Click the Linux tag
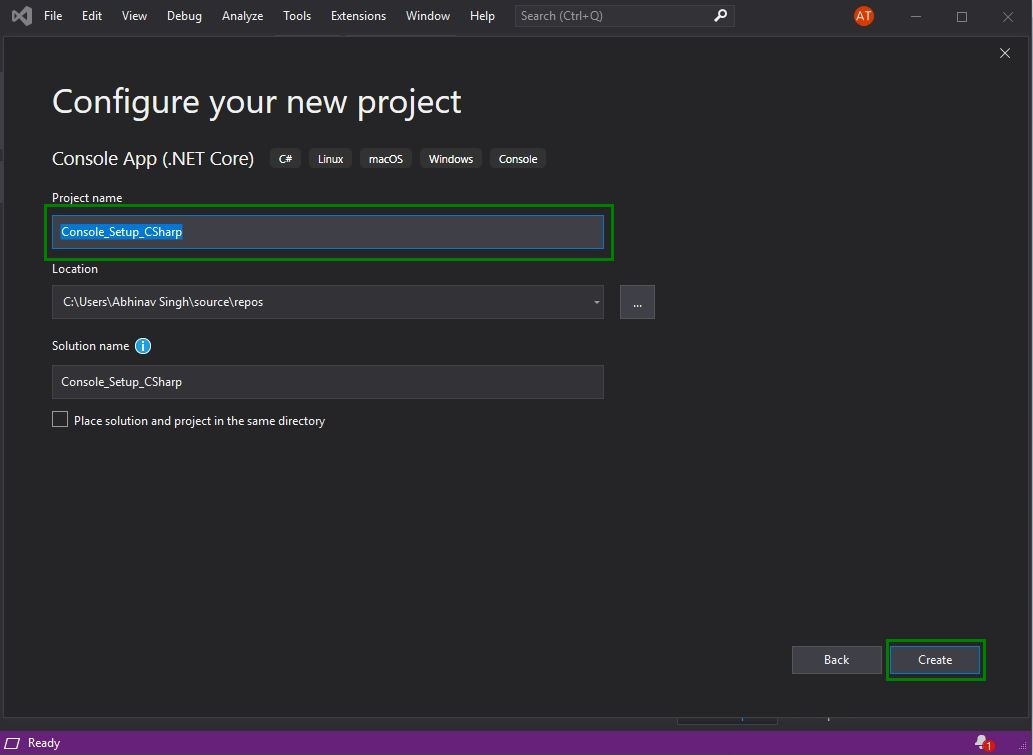 coord(331,159)
